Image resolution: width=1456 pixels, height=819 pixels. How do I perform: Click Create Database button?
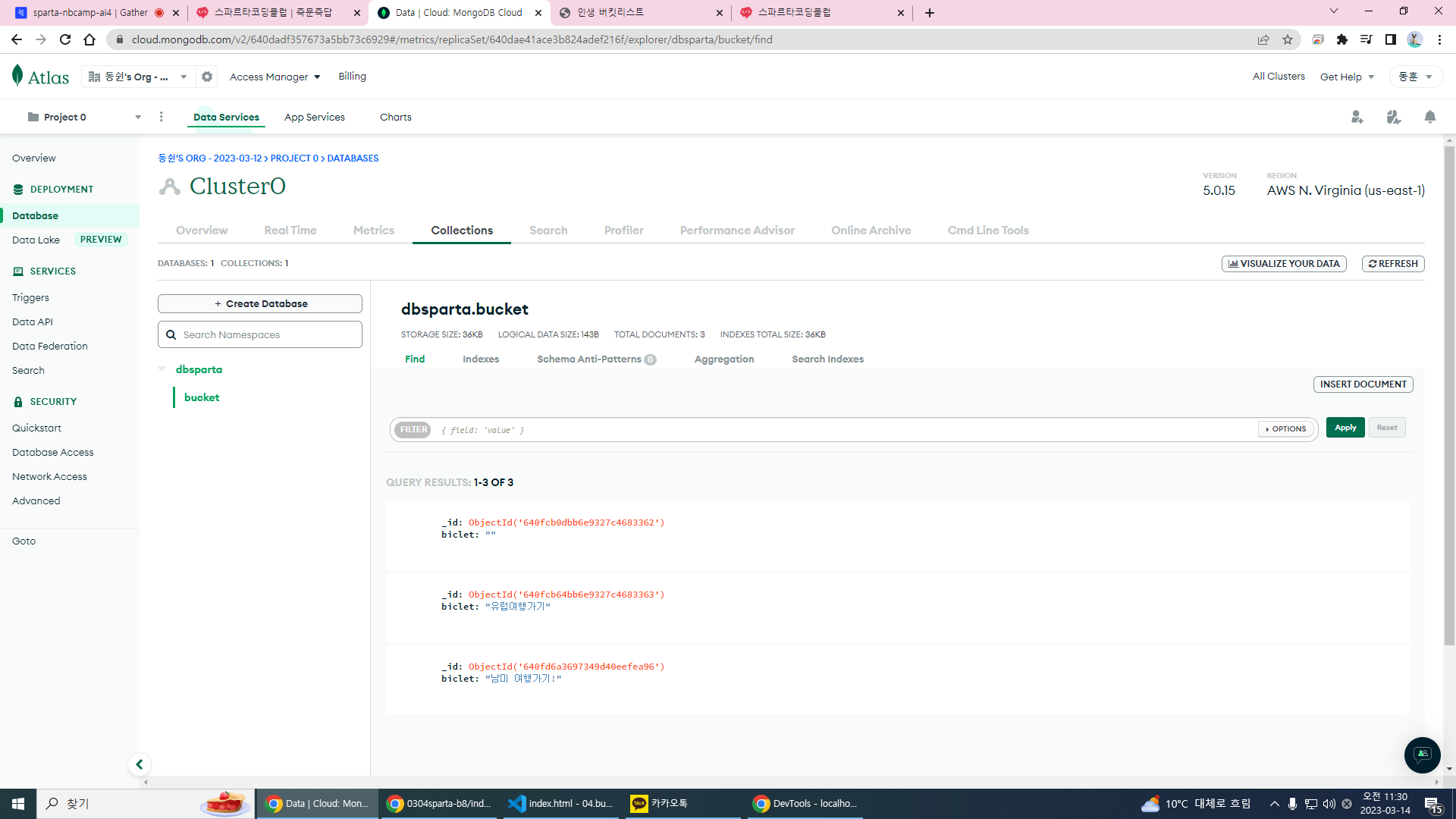click(260, 303)
